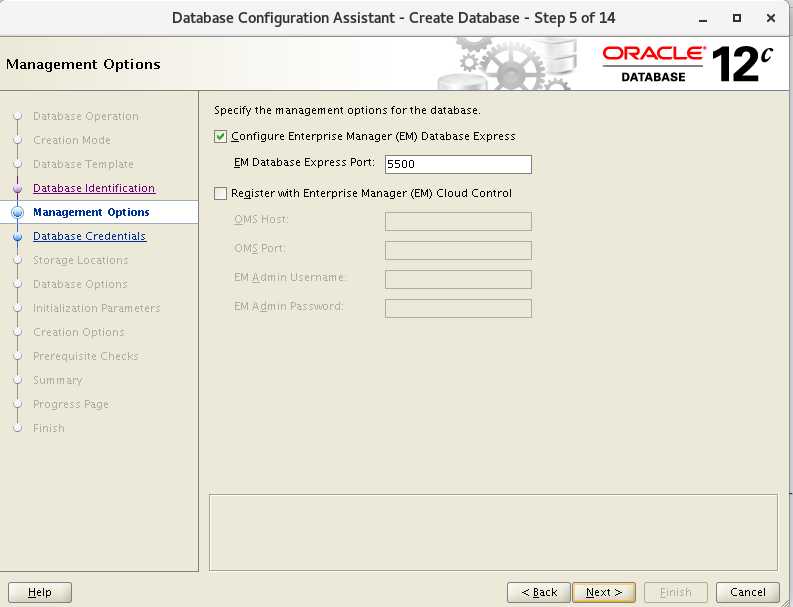
Task: Click the Finish step in sidebar
Action: pos(49,428)
